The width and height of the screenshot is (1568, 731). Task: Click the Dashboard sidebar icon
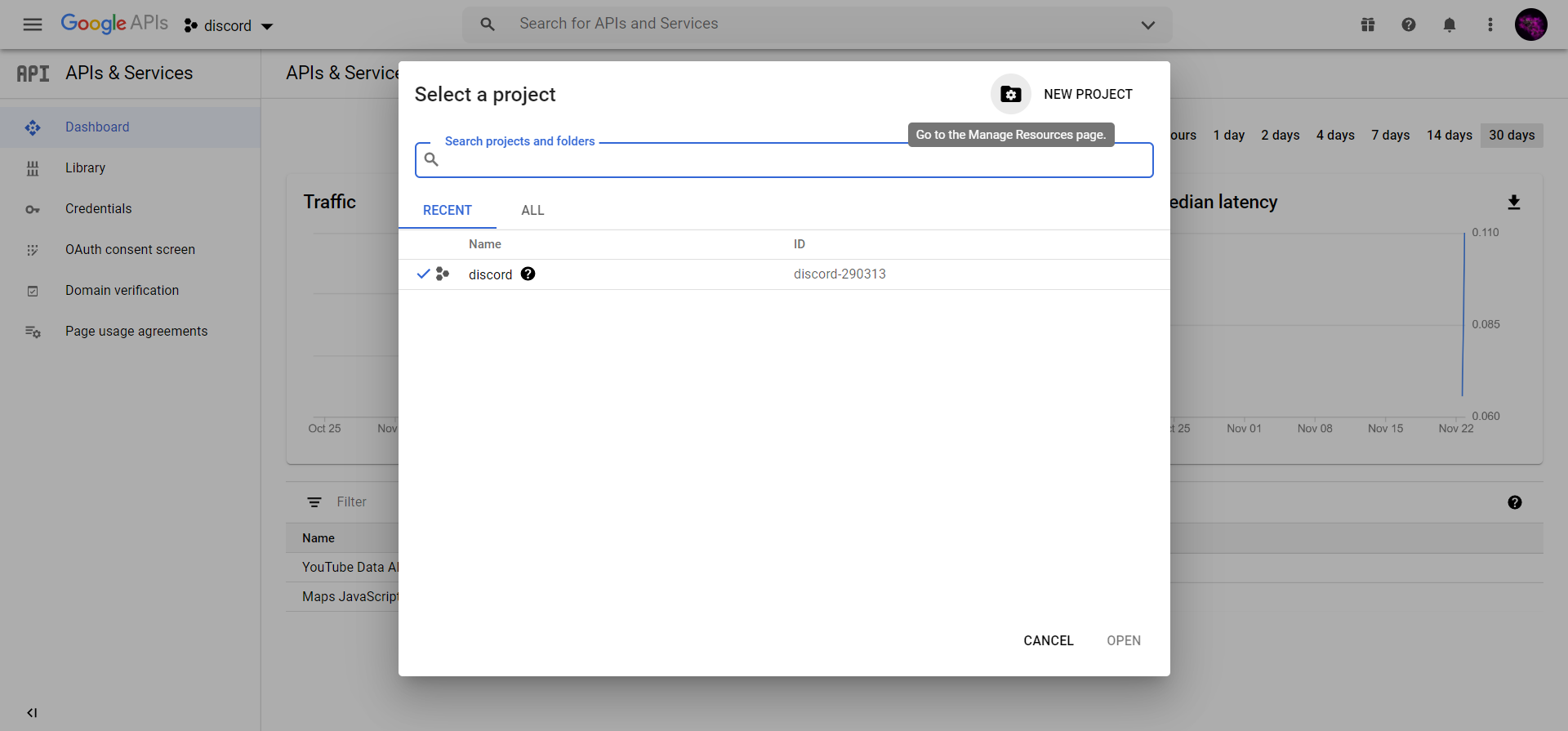[x=33, y=127]
